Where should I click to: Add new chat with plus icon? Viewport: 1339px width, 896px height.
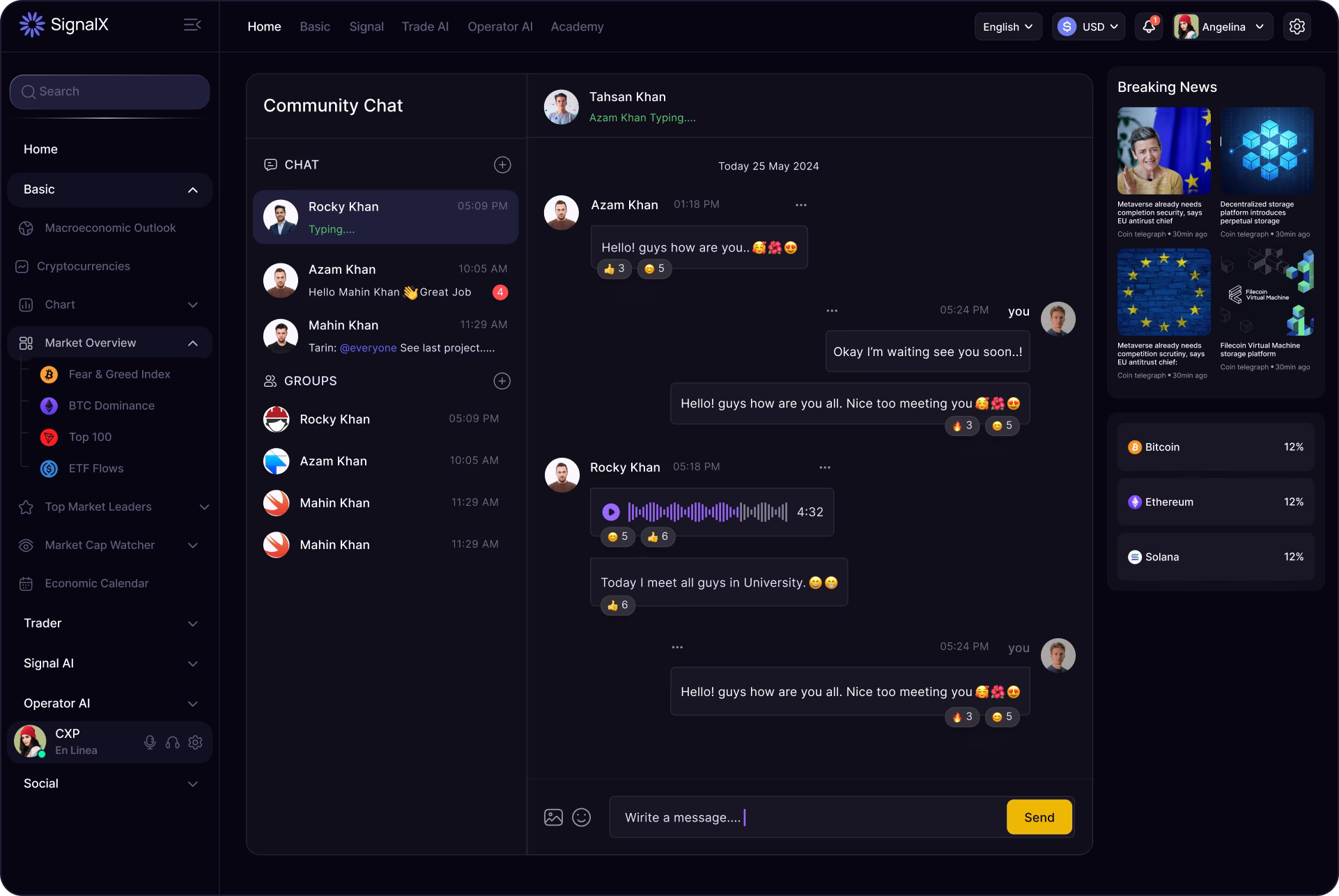pyautogui.click(x=502, y=164)
